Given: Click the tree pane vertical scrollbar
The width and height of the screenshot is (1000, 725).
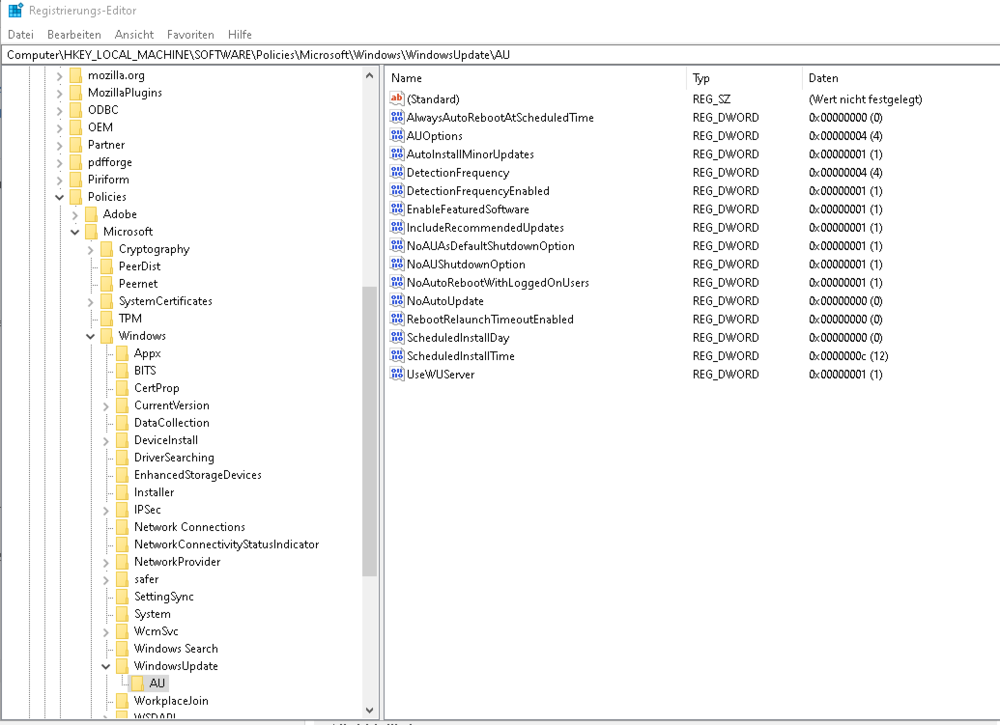Looking at the screenshot, I should tap(370, 430).
